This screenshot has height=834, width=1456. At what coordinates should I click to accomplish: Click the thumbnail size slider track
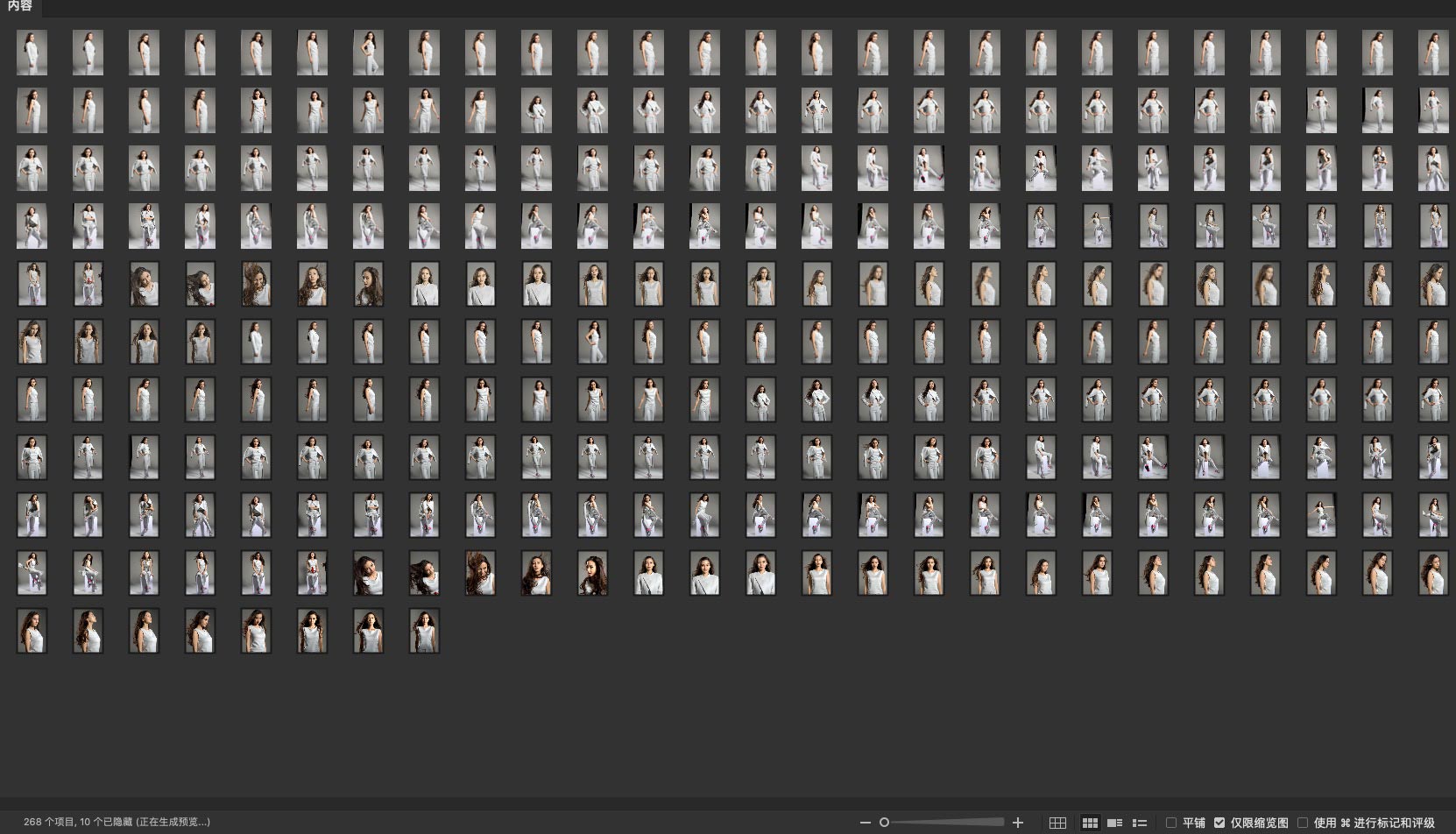[946, 823]
